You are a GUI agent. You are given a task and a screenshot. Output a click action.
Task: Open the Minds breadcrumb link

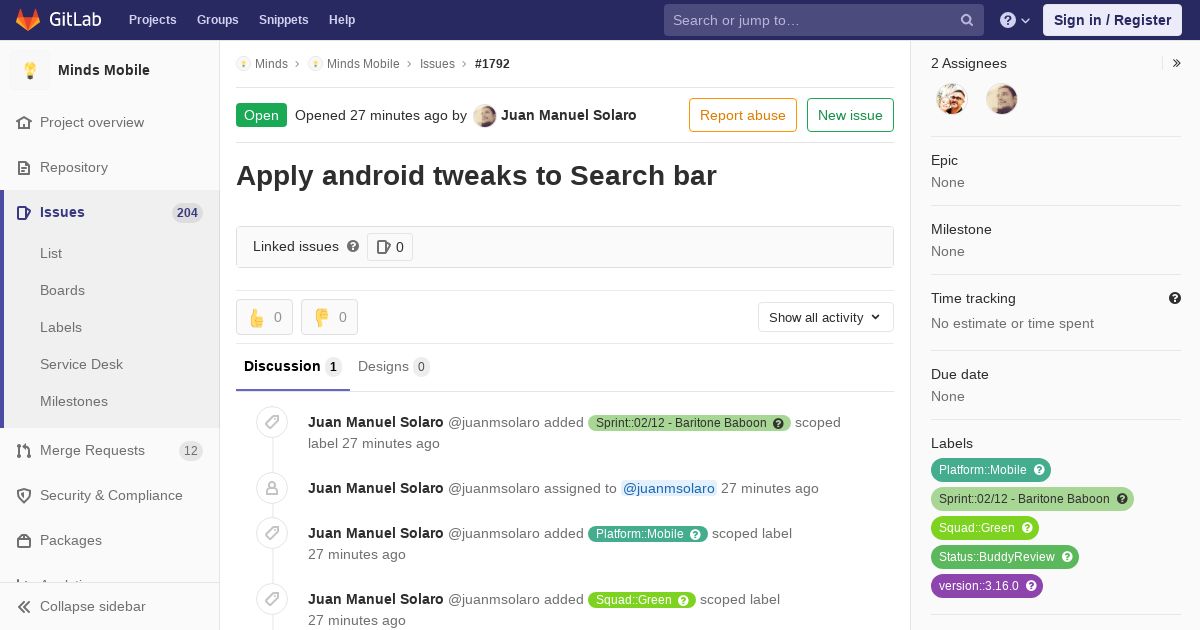tap(271, 64)
